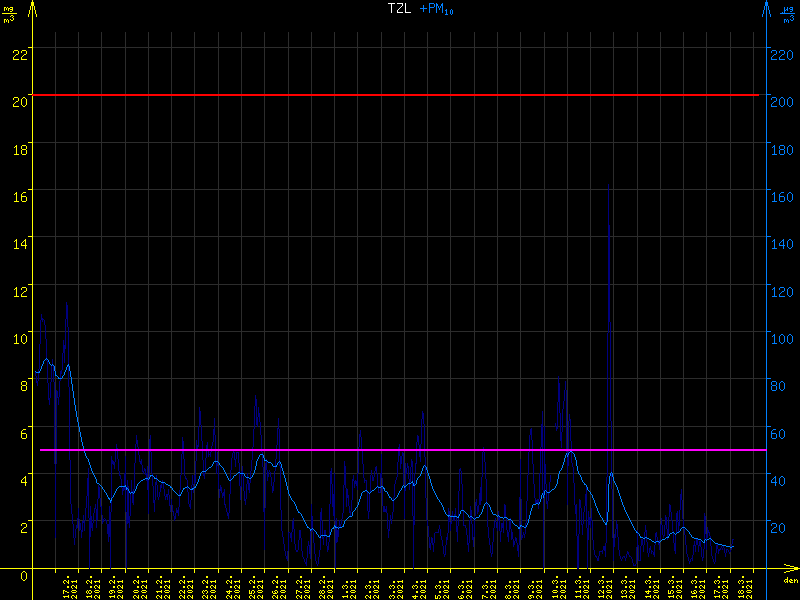Image resolution: width=800 pixels, height=600 pixels.
Task: Click the yellow 0 value at axis origin
Action: click(23, 574)
